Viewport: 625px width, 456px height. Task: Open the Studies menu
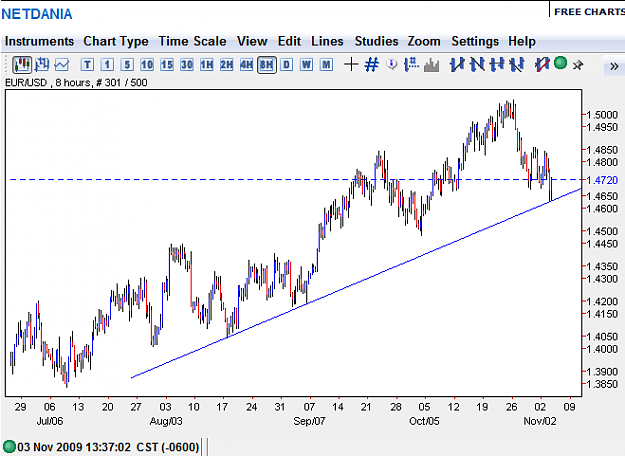376,41
